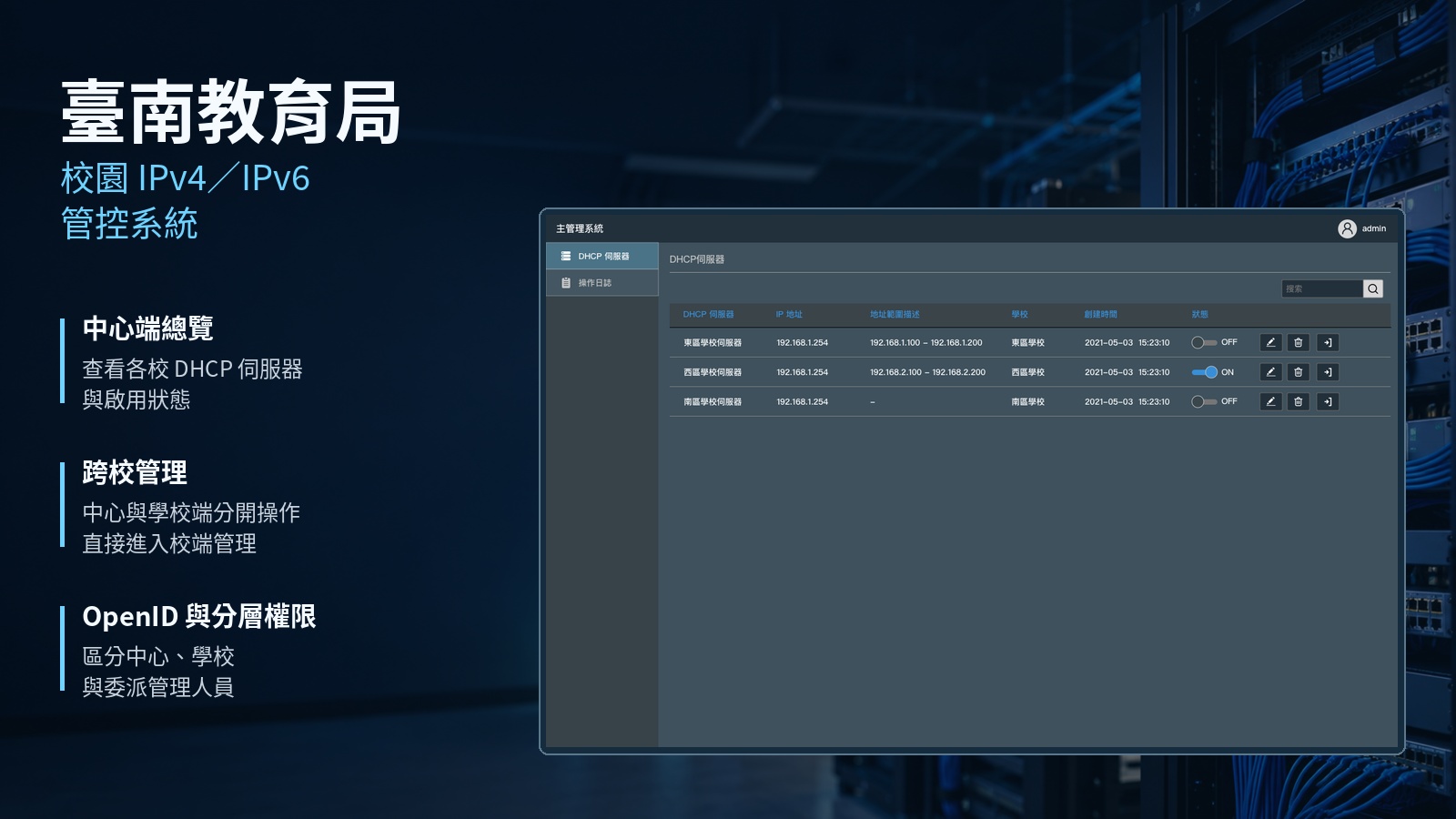1456x819 pixels.
Task: Enter the 西區學校伺服器 school management
Action: (1328, 372)
